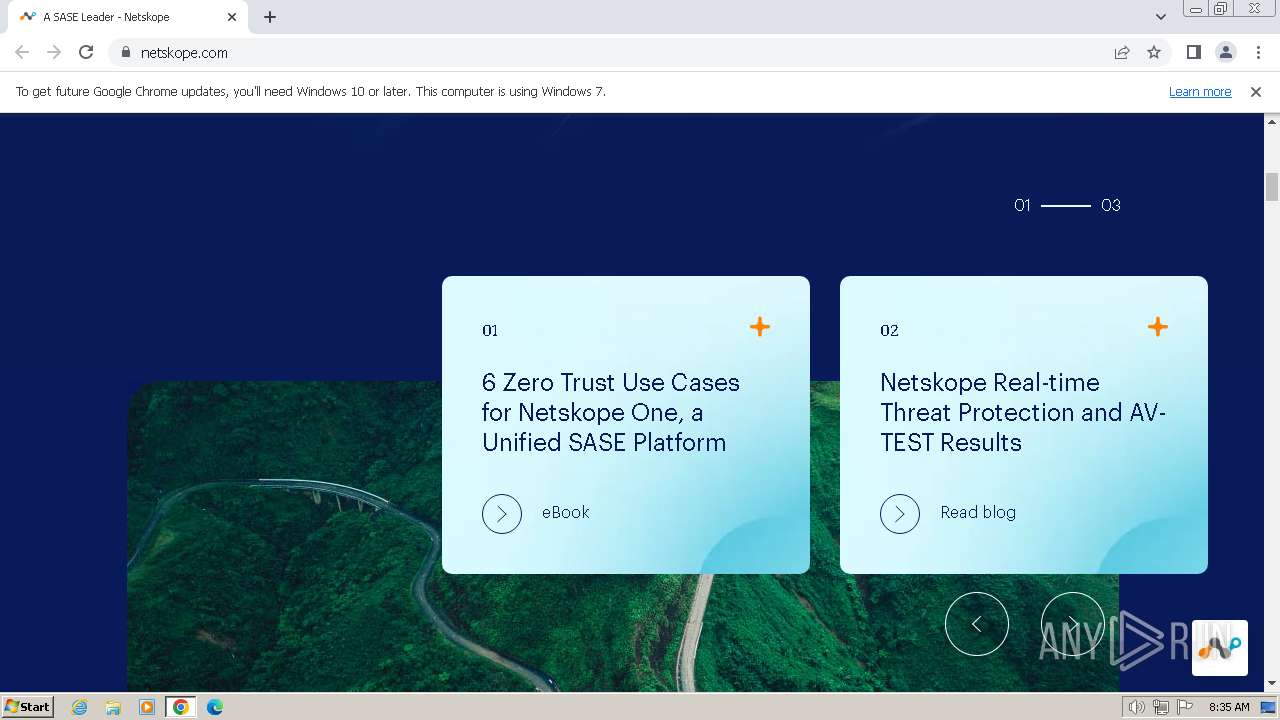The image size is (1280, 720).
Task: Open Windows Media Player from taskbar
Action: click(x=147, y=707)
